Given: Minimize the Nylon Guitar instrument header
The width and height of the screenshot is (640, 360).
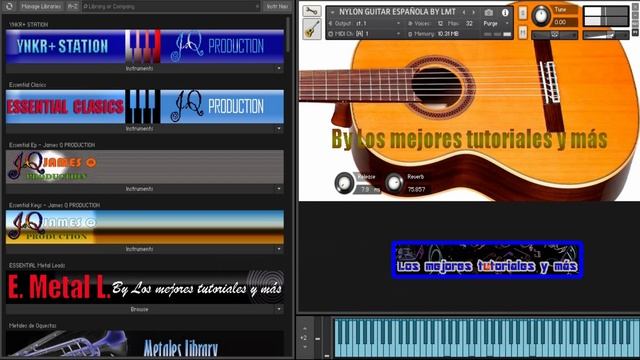Looking at the screenshot, I should tap(636, 15).
